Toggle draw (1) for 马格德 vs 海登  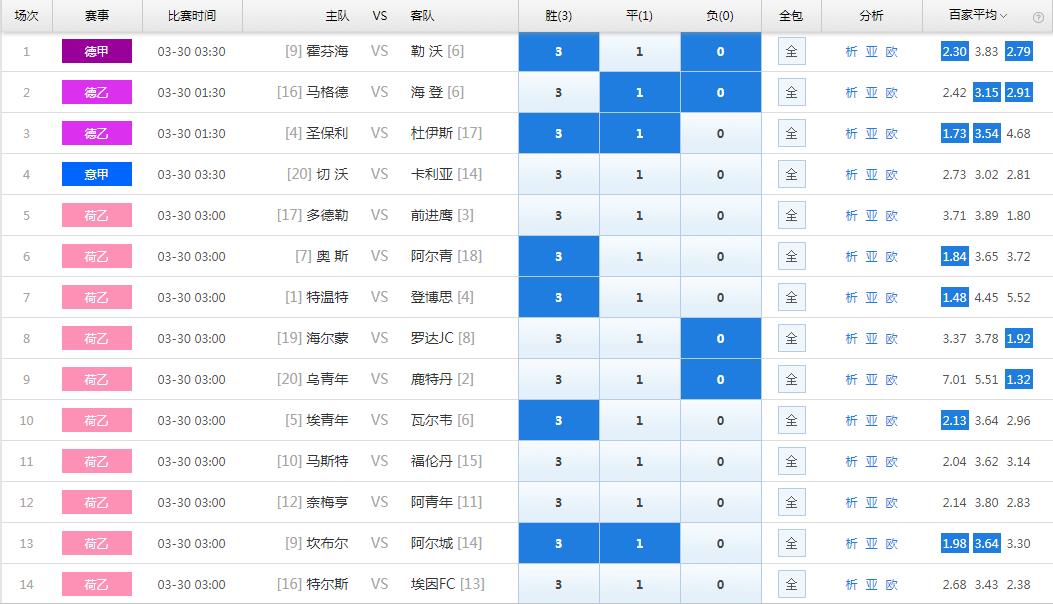click(639, 93)
